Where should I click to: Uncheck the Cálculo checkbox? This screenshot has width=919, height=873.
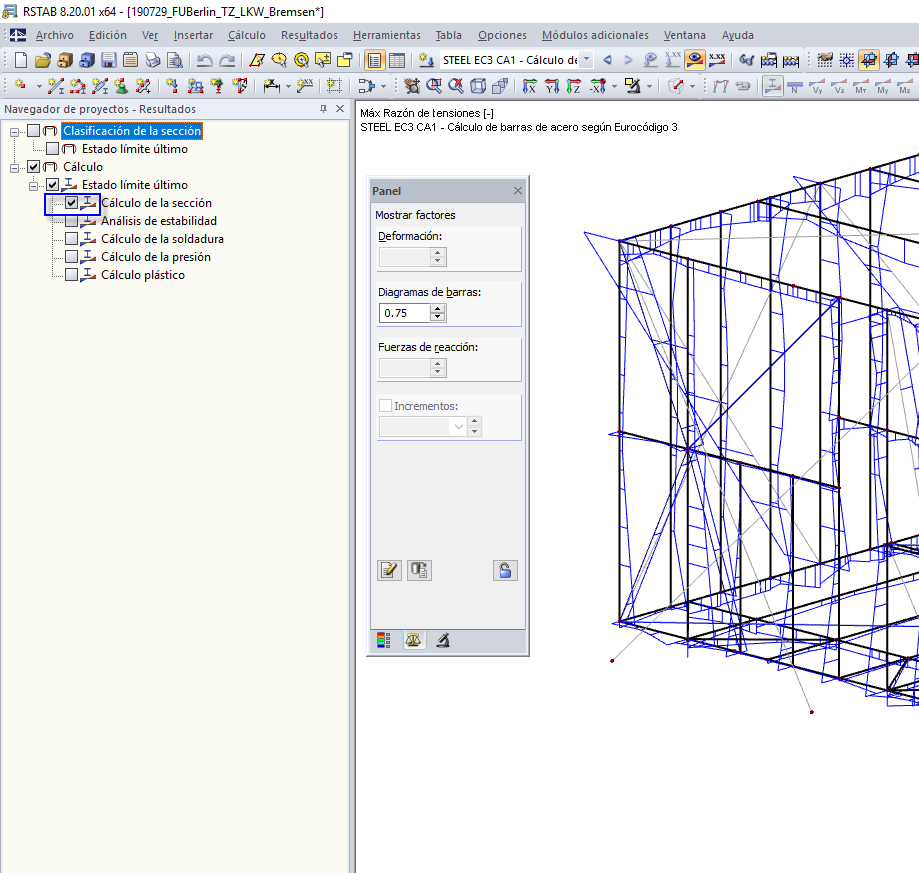click(x=33, y=167)
